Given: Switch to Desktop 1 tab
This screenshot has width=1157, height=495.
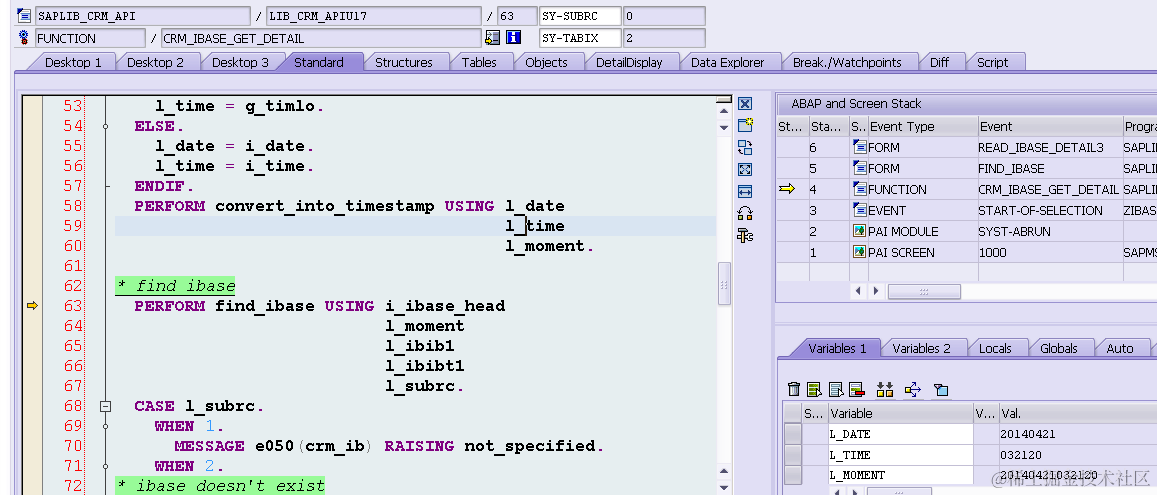Looking at the screenshot, I should [x=72, y=63].
